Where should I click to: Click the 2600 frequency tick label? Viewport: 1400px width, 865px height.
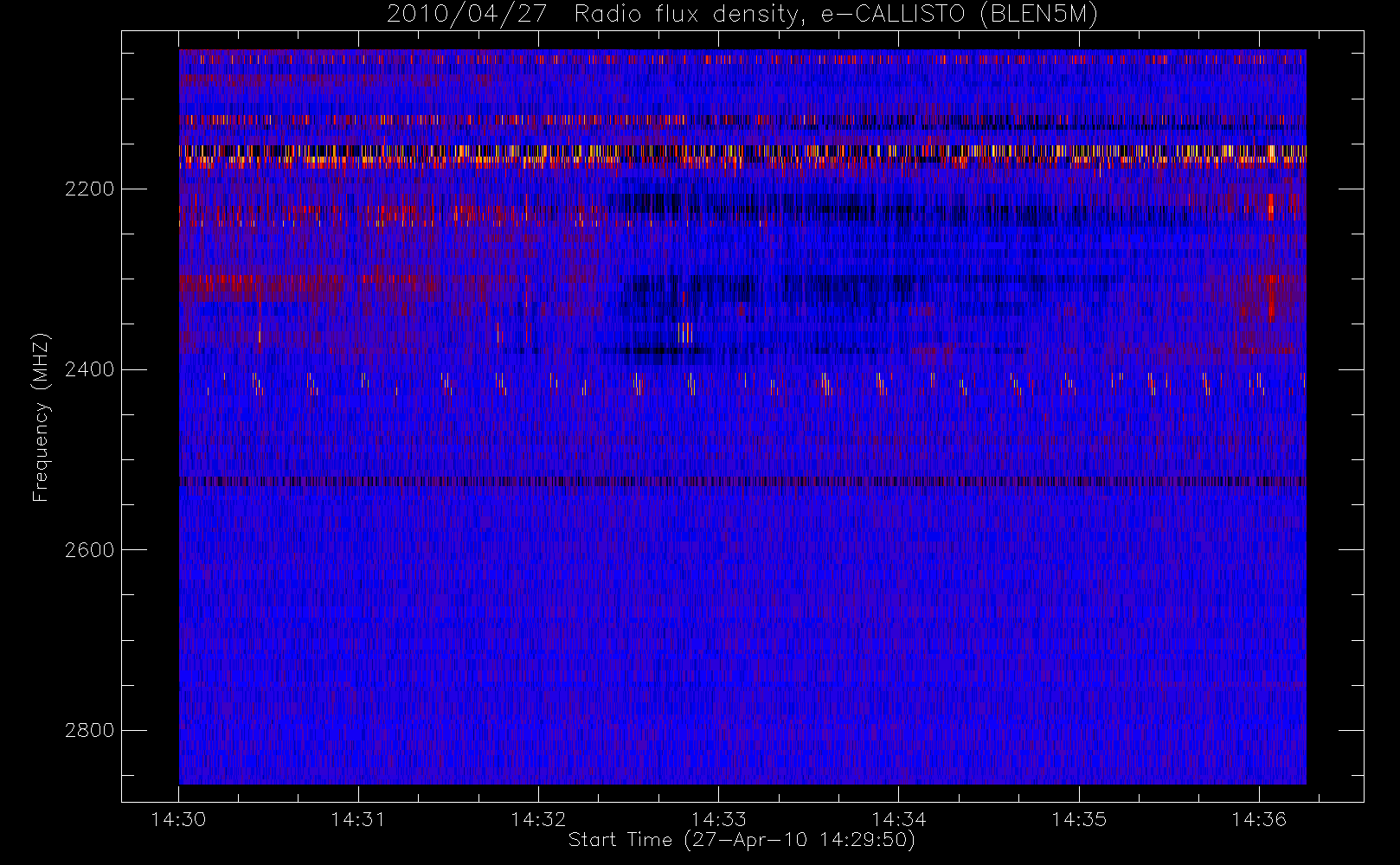click(x=89, y=550)
